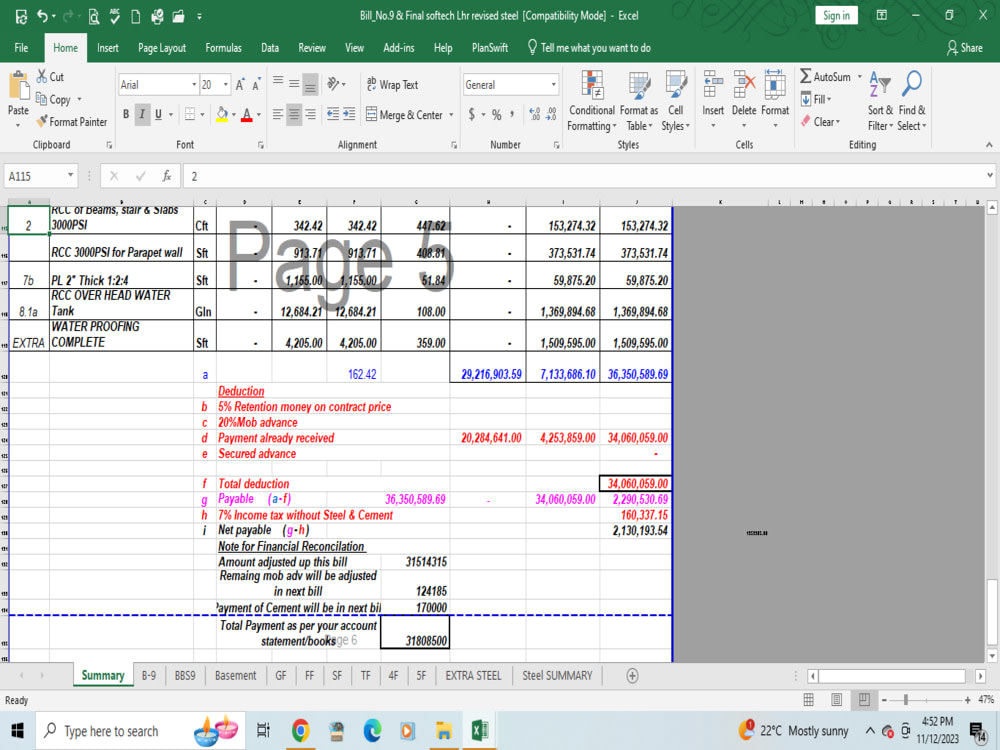Switch to the Formulas ribbon tab

(x=223, y=47)
